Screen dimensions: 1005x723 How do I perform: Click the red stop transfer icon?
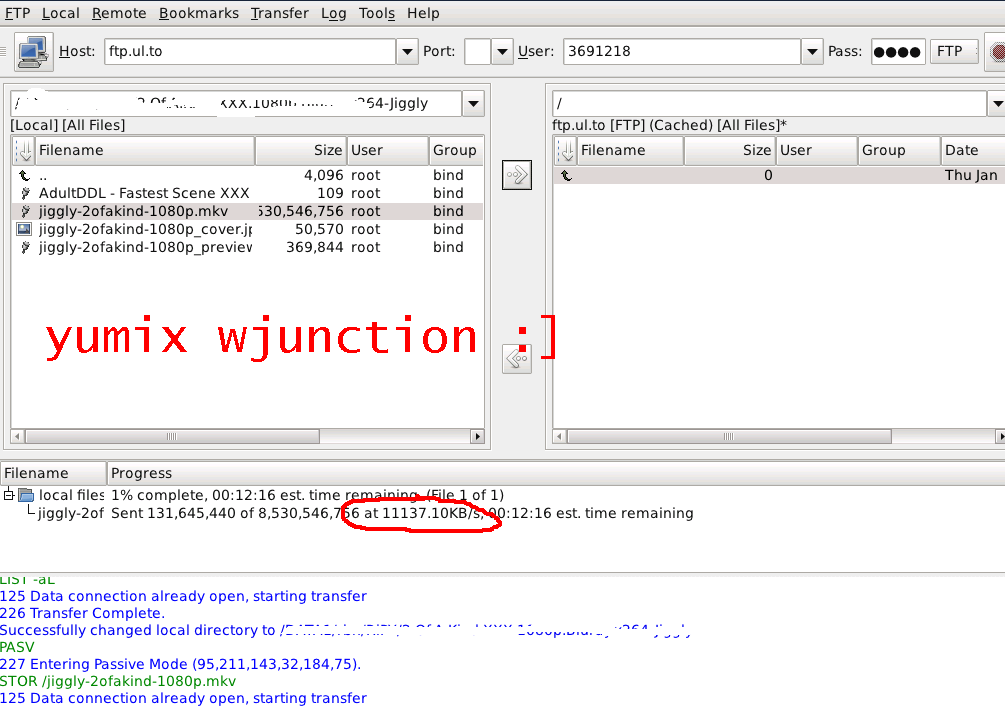point(998,52)
